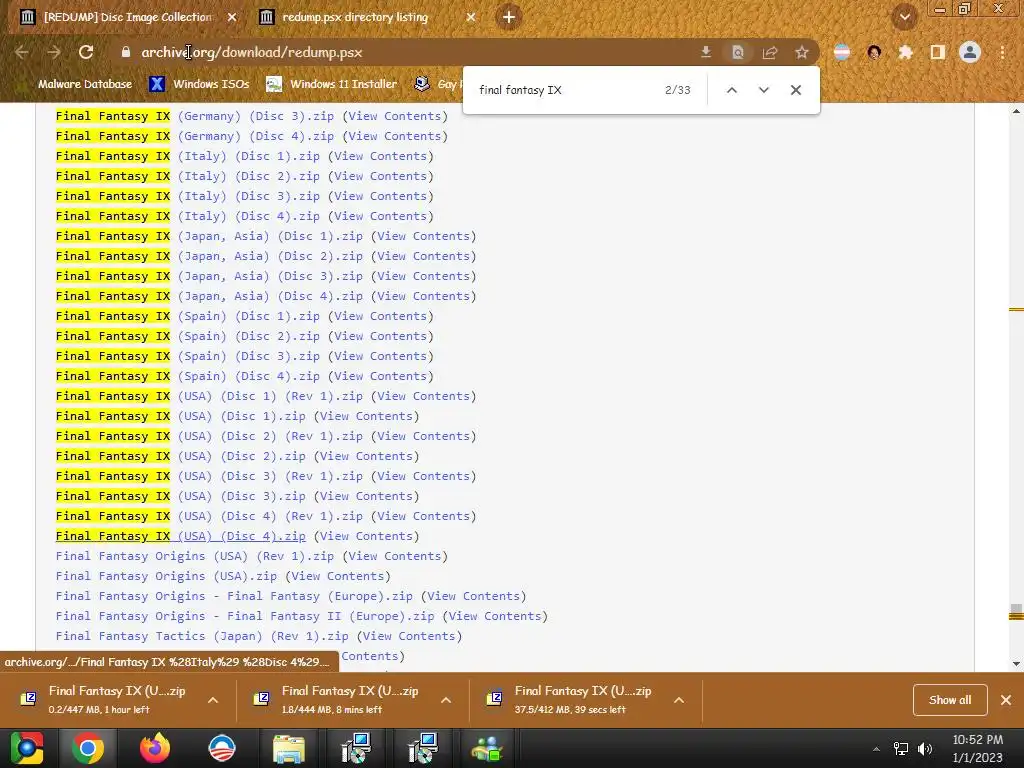Open the Chrome icon in the taskbar
The image size is (1024, 768).
pyautogui.click(x=88, y=748)
